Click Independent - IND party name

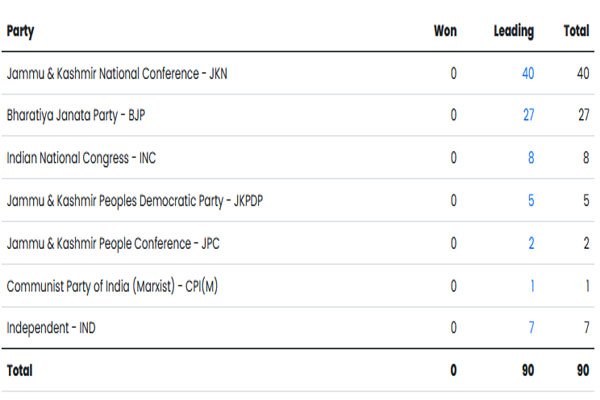pos(51,328)
